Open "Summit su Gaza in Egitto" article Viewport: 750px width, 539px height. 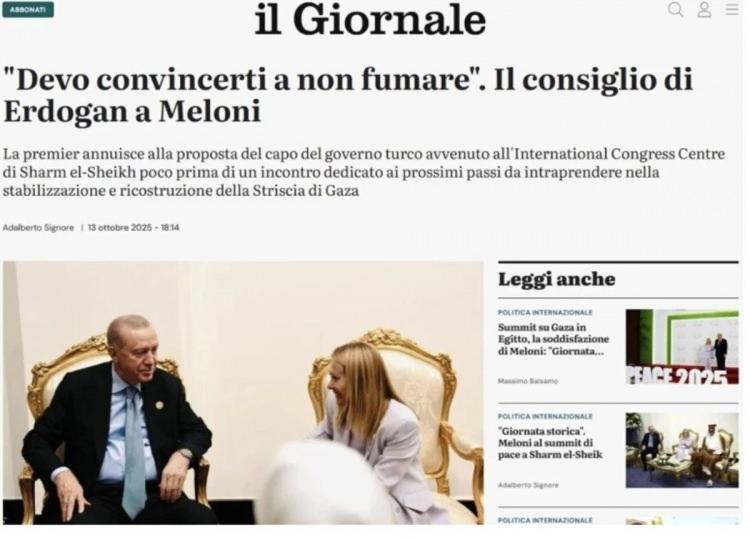553,339
